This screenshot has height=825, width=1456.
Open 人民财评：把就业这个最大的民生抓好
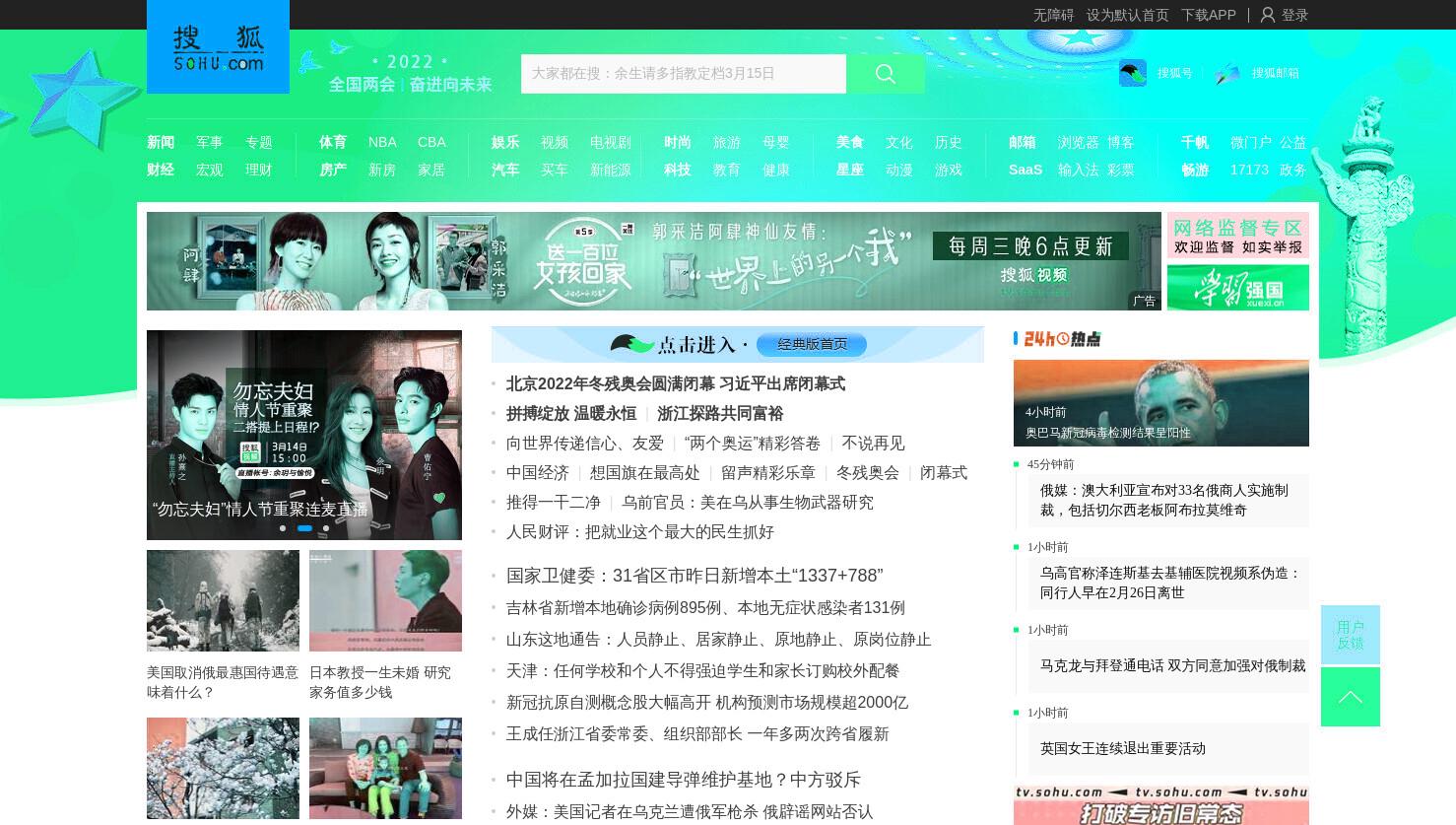[x=640, y=532]
